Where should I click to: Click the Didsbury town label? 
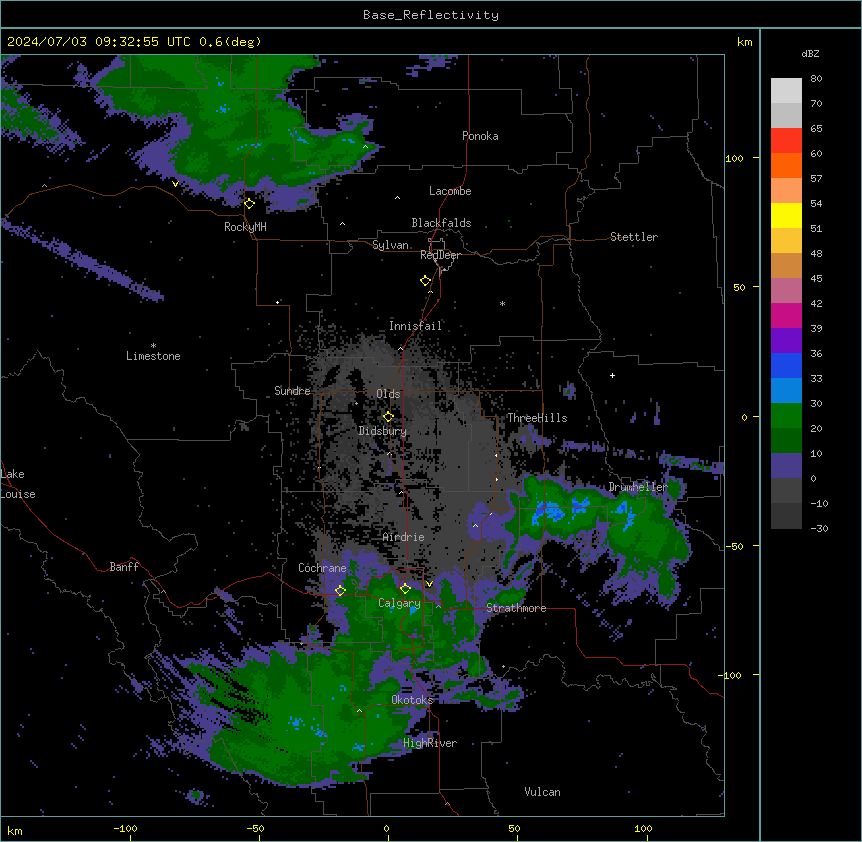pos(382,431)
